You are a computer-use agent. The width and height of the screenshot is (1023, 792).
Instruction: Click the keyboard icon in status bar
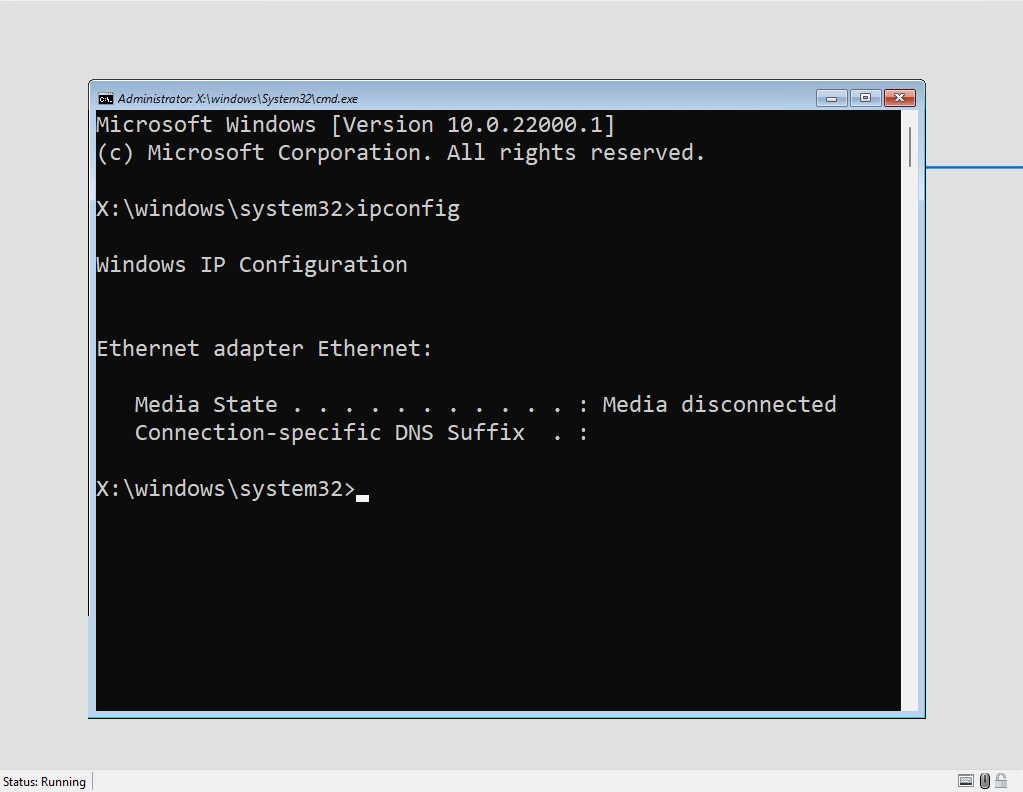tap(966, 781)
